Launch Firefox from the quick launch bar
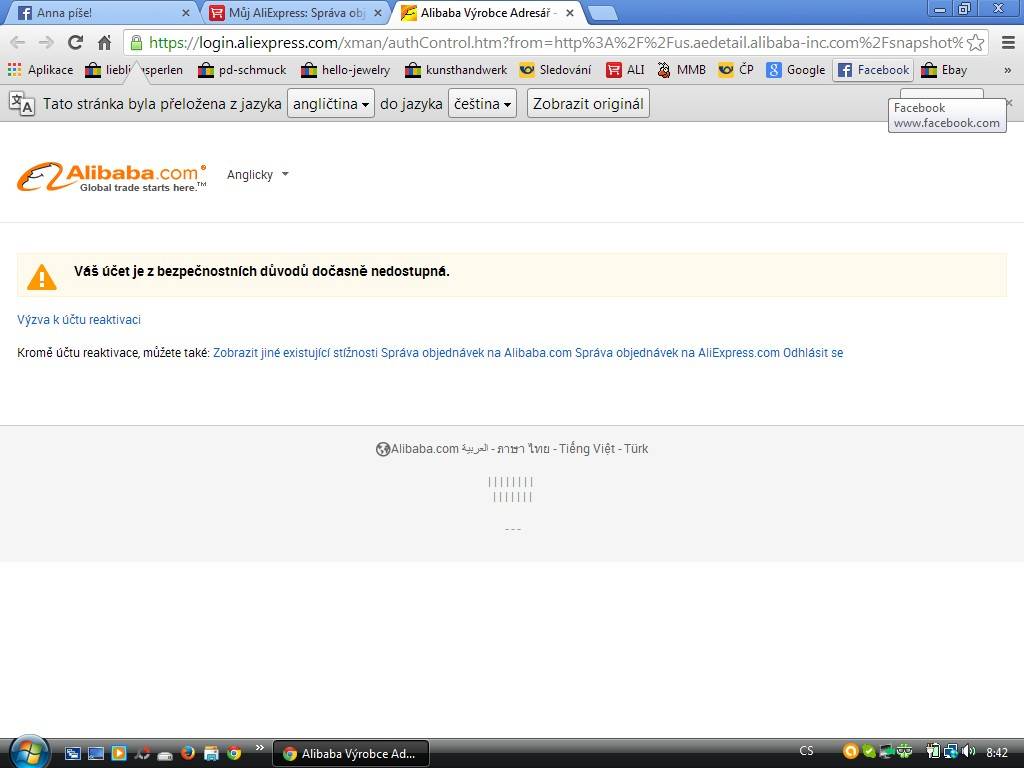 pyautogui.click(x=188, y=753)
